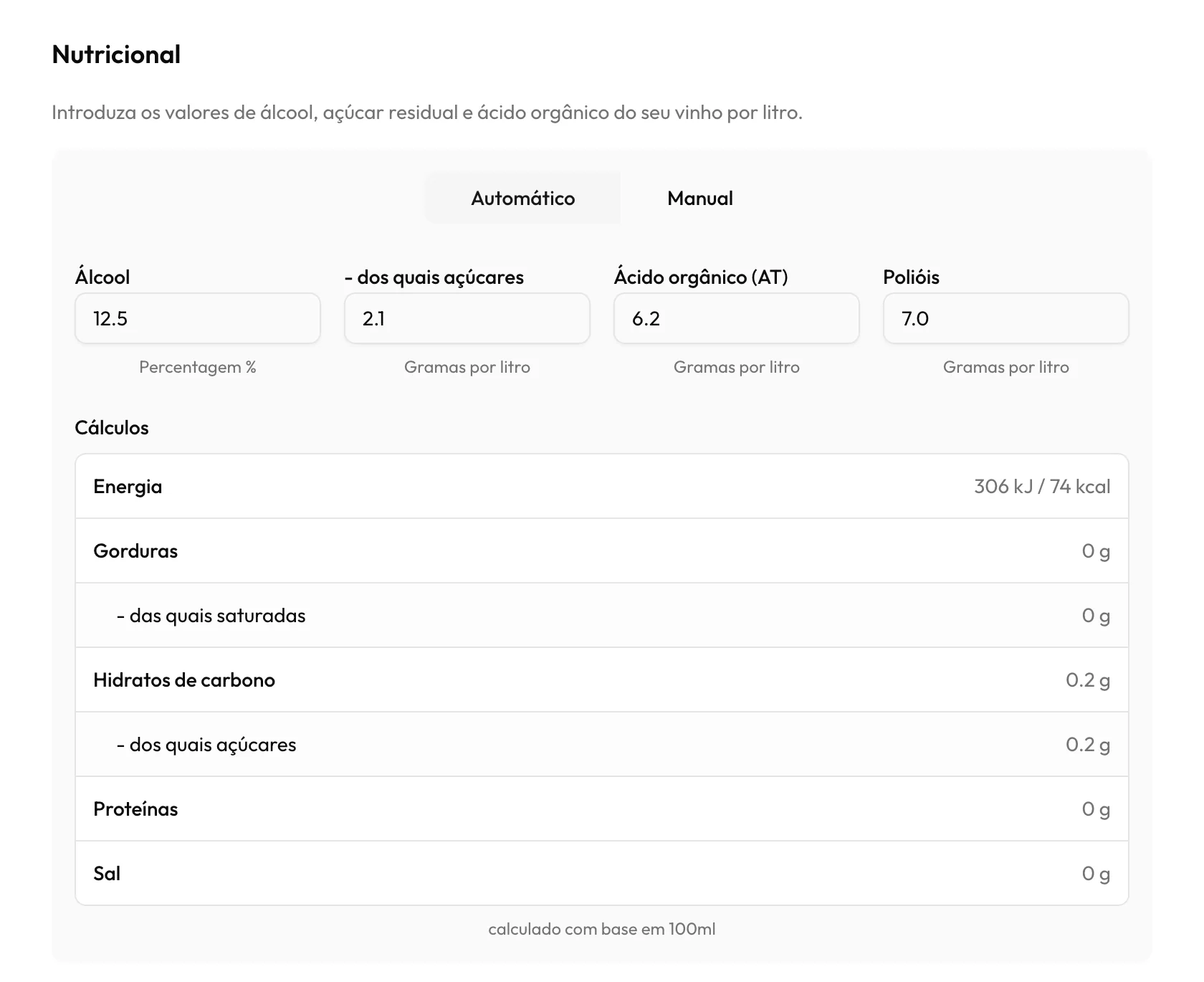Click the calculado com base em 100ml note
1204x982 pixels.
click(602, 929)
